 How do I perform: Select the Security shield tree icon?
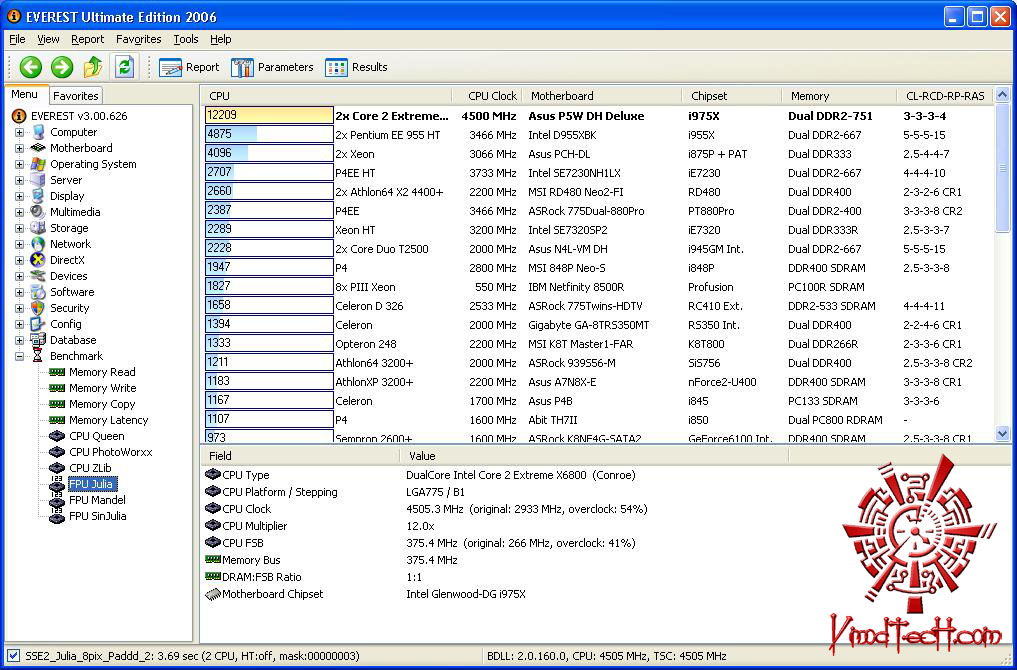click(38, 308)
